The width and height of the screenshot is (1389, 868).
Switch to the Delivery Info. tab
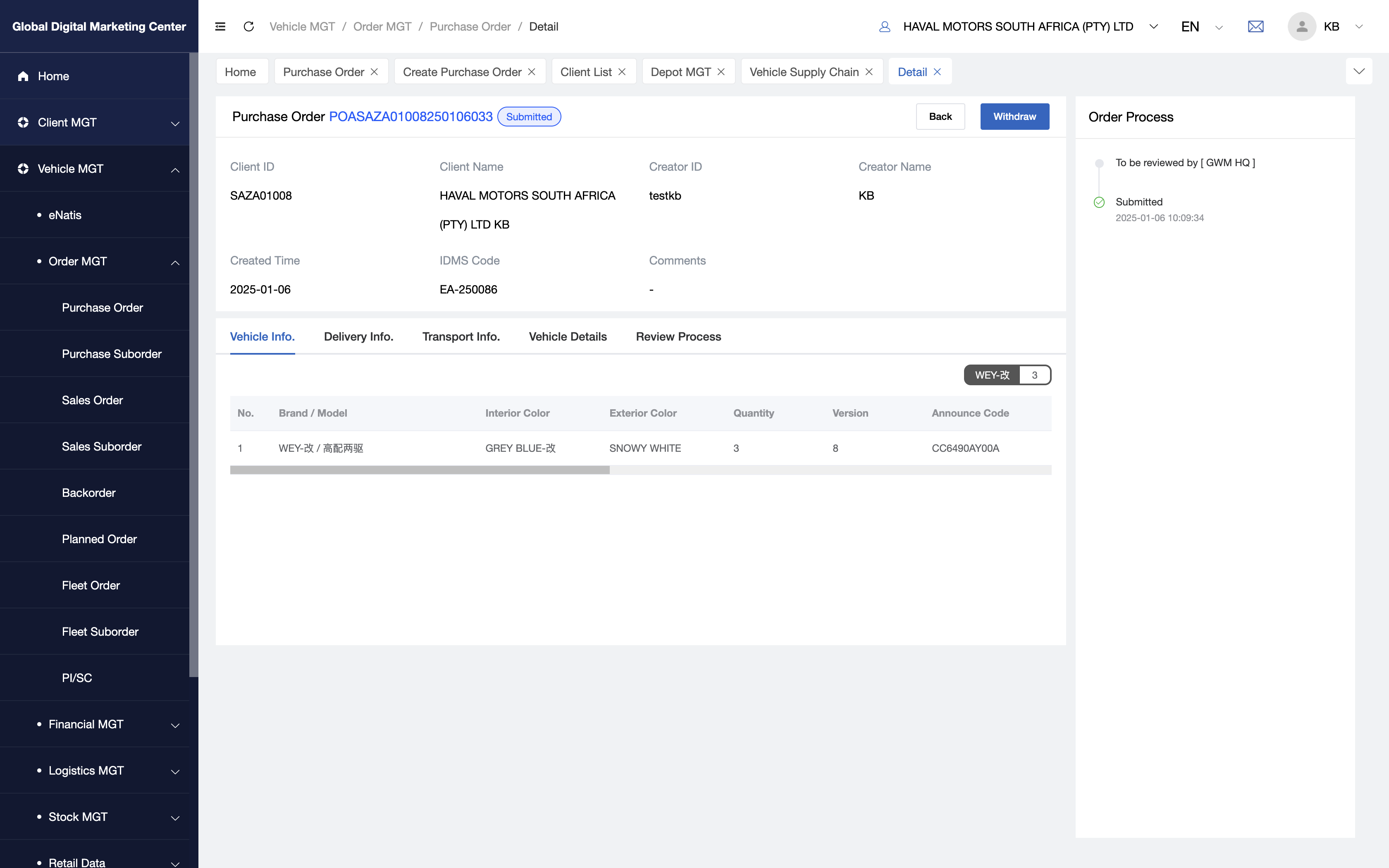point(359,336)
